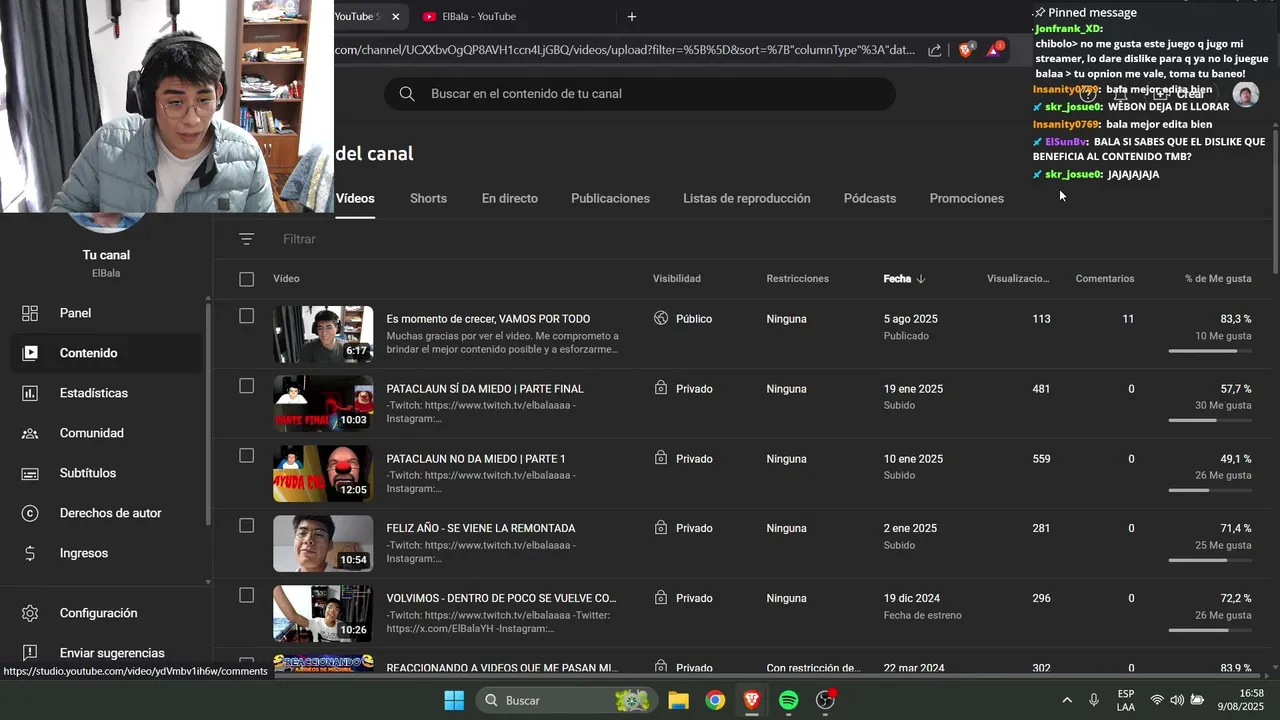
Task: Open File Explorer from taskbar
Action: coord(678,700)
